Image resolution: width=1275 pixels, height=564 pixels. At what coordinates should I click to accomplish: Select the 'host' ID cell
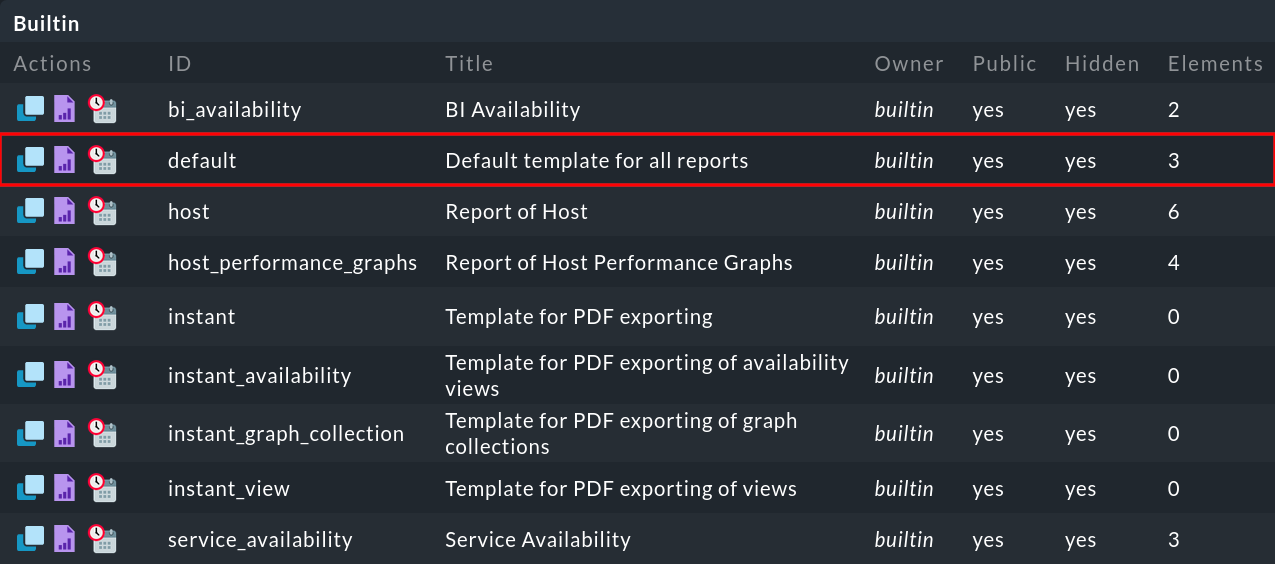click(x=189, y=212)
